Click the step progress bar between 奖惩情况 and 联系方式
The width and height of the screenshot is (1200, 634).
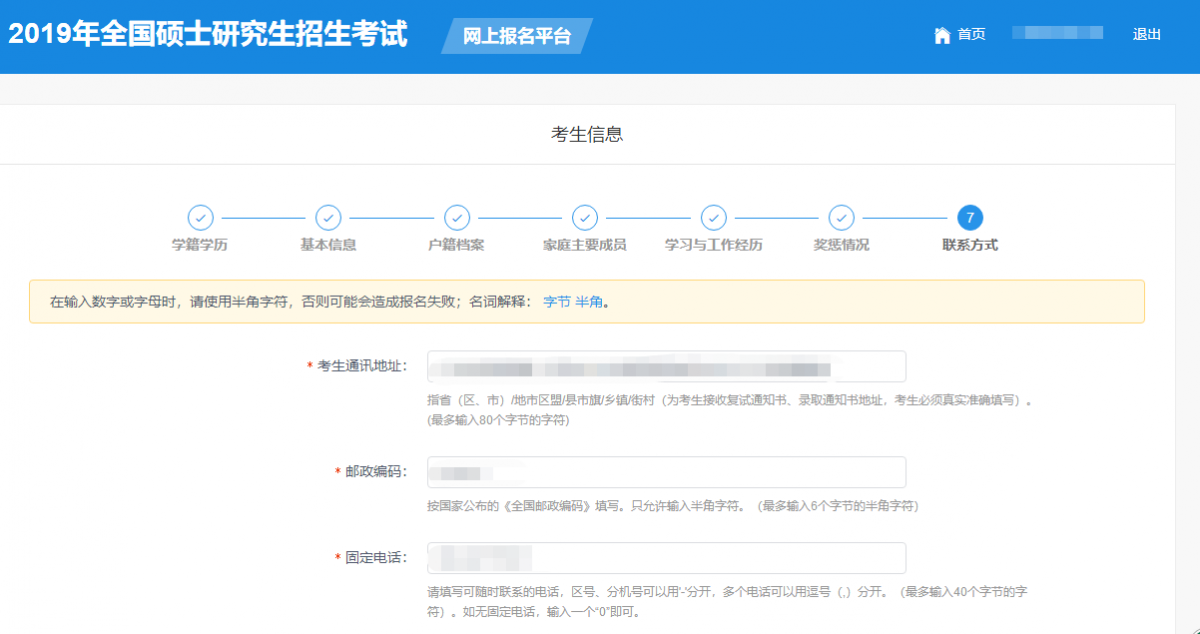tap(905, 217)
